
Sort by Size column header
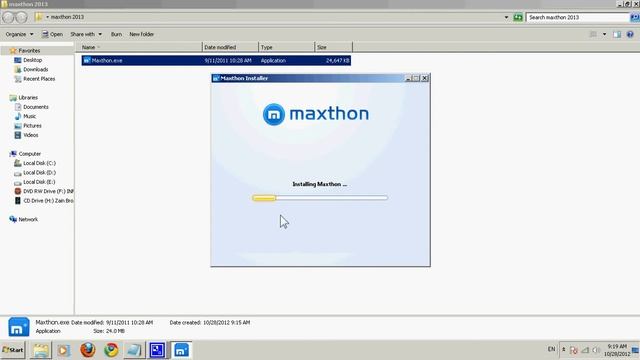[333, 47]
